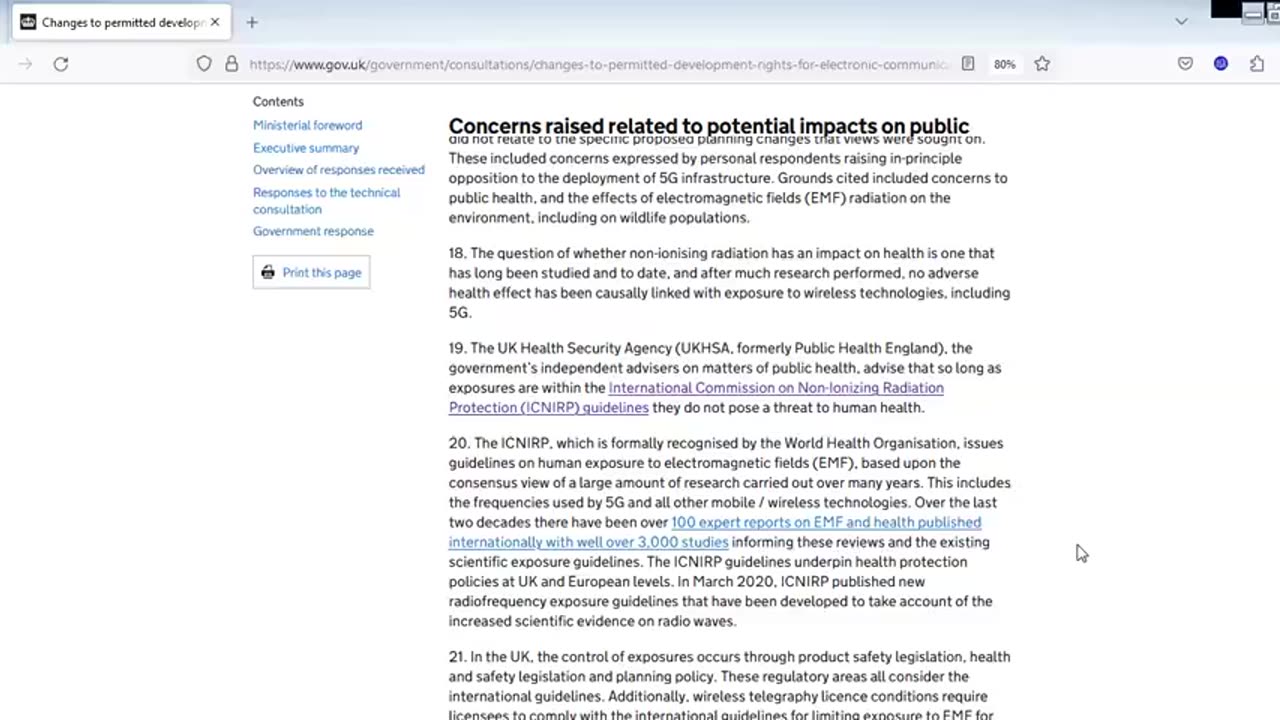Click the Print this page button

(x=311, y=272)
